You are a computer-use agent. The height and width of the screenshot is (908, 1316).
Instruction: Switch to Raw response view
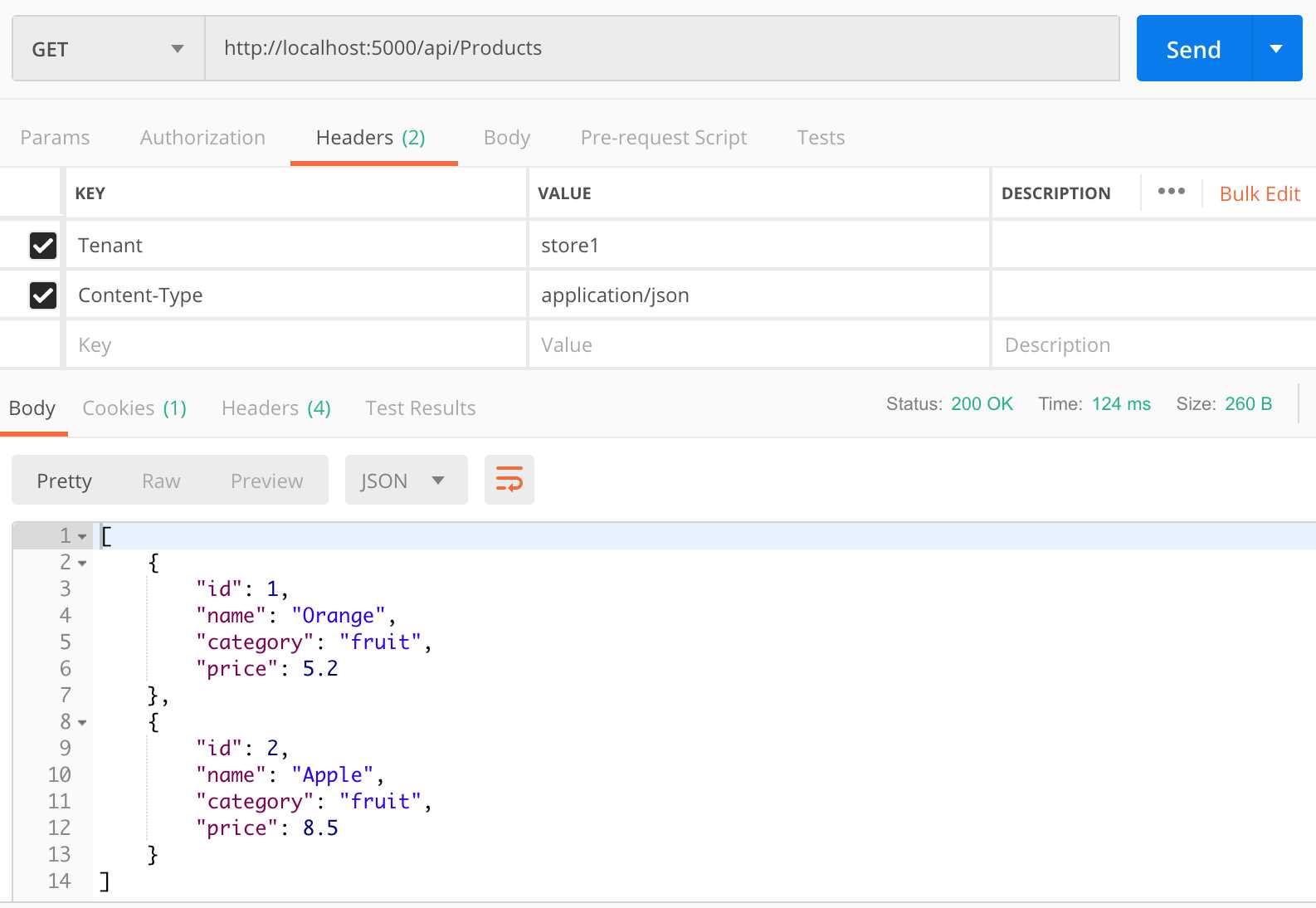(161, 481)
